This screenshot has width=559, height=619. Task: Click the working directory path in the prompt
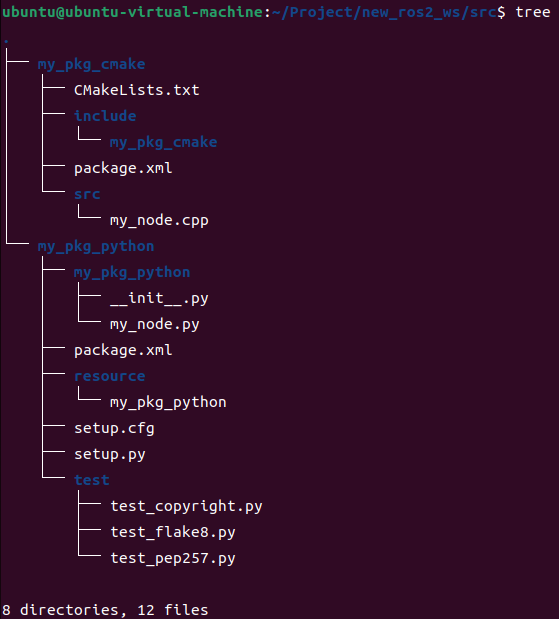[x=384, y=12]
